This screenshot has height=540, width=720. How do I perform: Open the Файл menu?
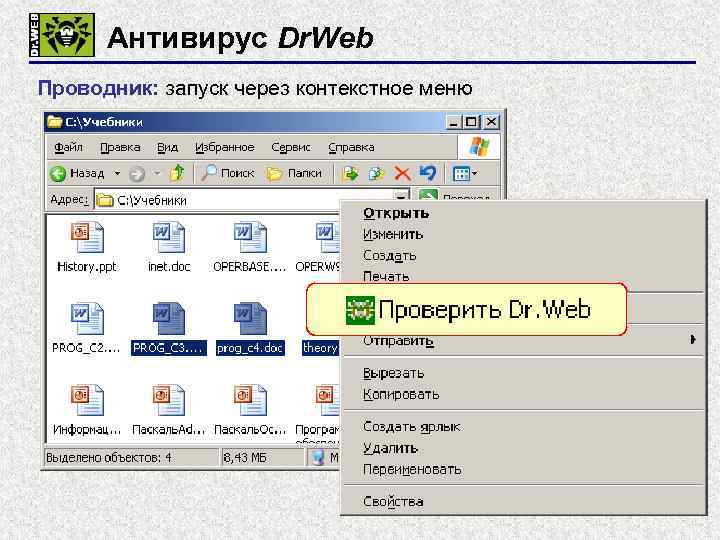(68, 147)
